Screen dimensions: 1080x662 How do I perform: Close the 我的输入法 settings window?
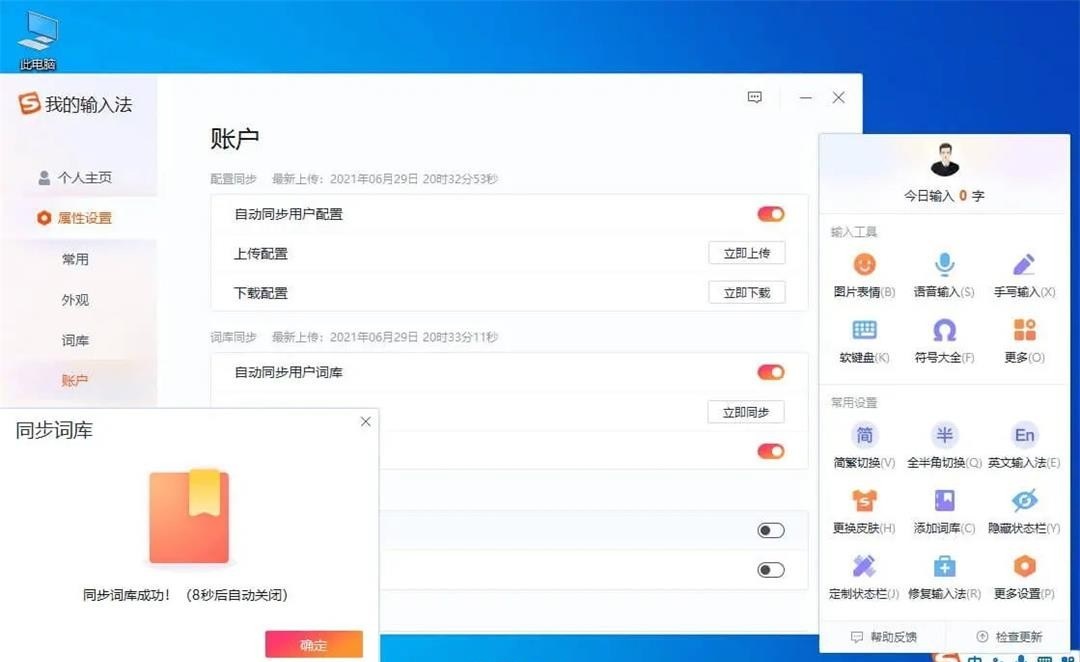[x=838, y=98]
